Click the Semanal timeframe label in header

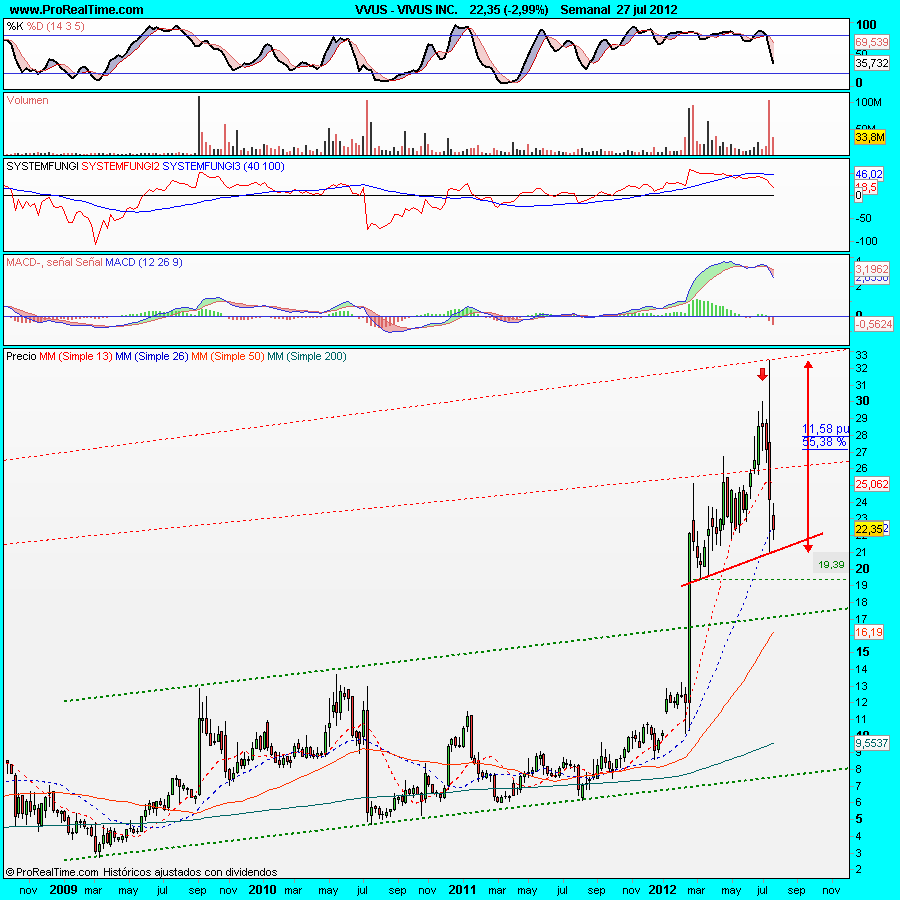pos(585,10)
